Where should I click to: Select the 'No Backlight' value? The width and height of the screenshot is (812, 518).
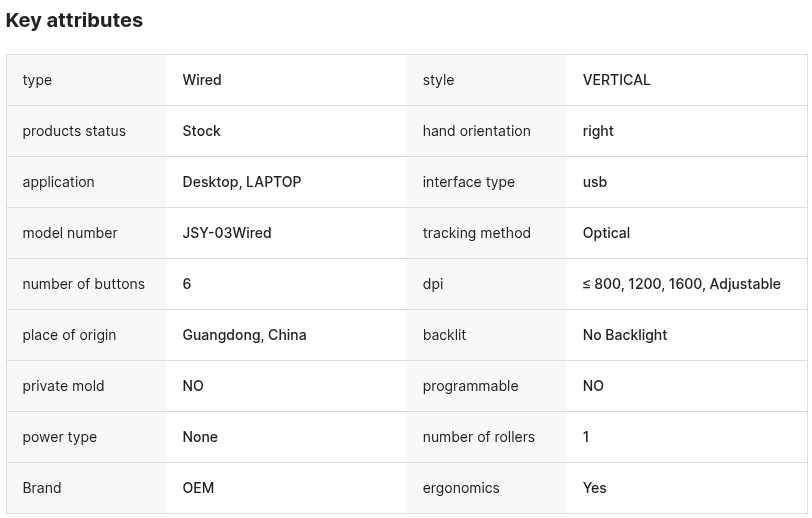(x=625, y=335)
